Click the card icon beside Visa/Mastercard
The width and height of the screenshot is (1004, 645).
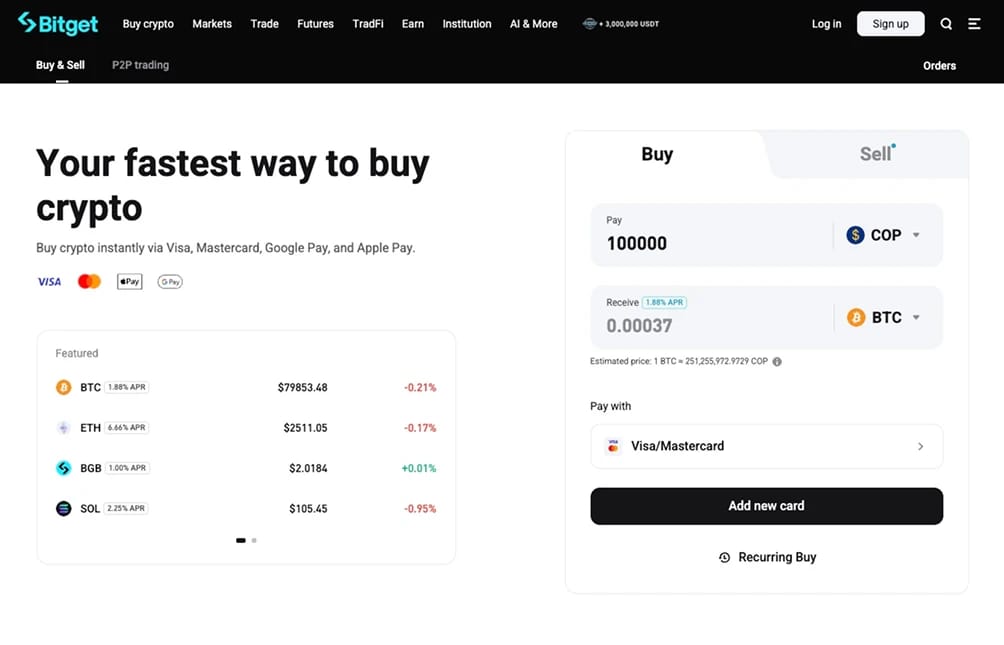coord(613,446)
